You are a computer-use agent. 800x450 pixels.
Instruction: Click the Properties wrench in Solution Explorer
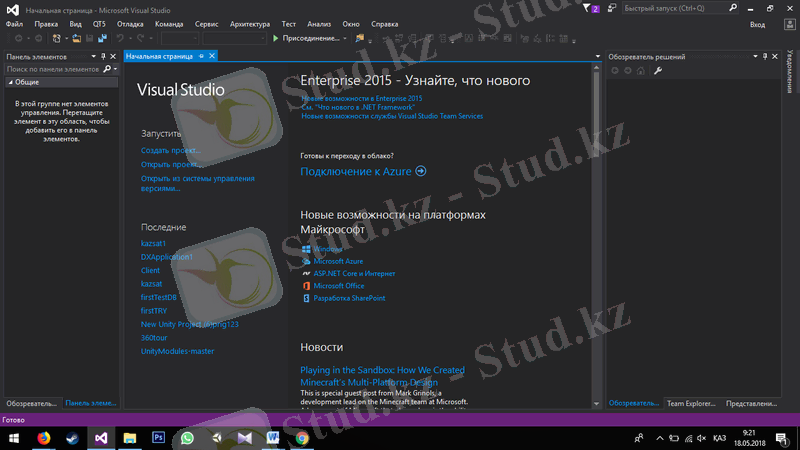click(x=658, y=70)
